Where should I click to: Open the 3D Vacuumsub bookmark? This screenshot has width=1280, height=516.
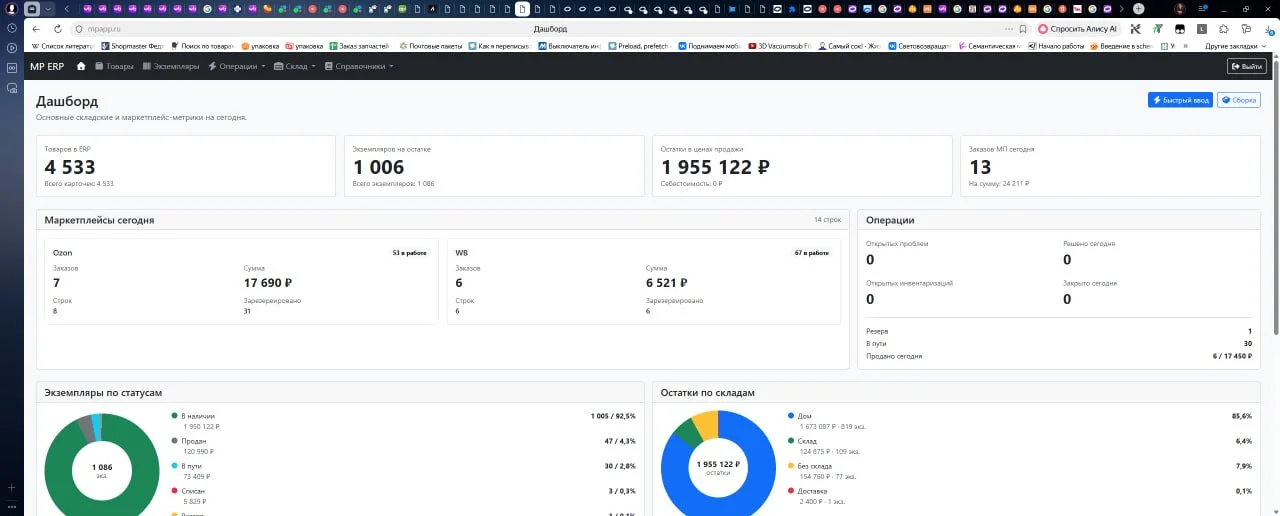click(778, 46)
